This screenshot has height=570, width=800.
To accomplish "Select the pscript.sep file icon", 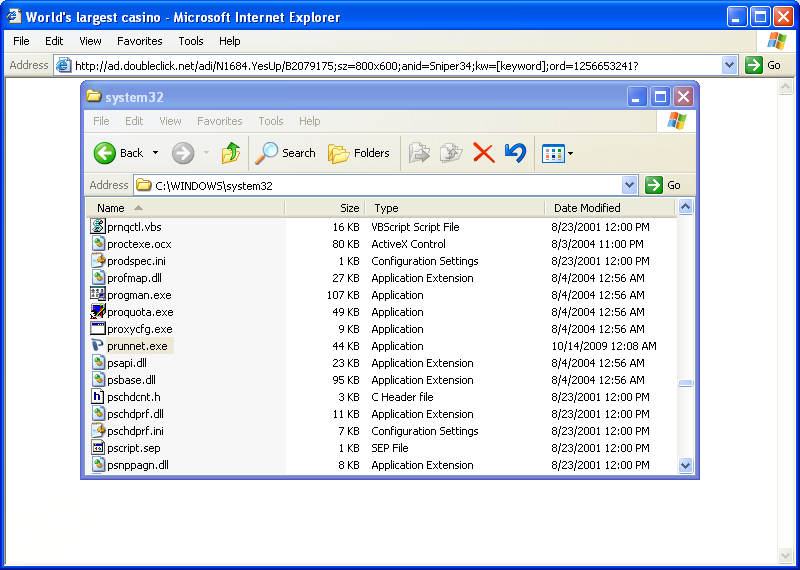I will (x=98, y=448).
